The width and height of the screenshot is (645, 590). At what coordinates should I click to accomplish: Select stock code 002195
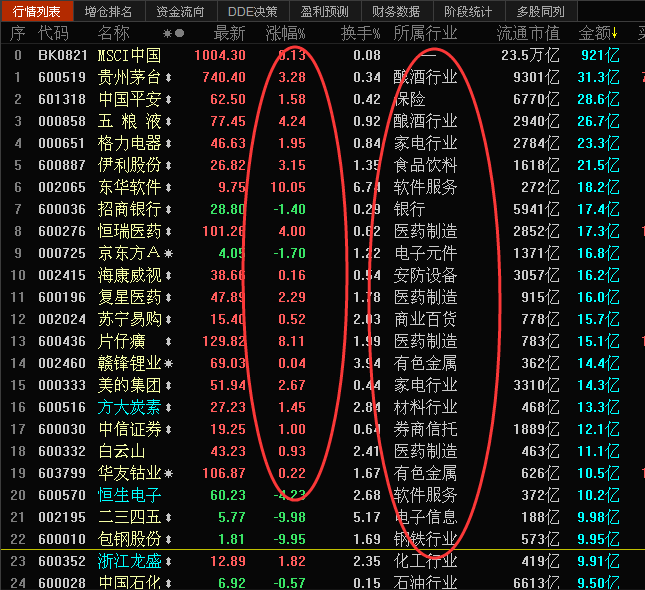tap(62, 518)
